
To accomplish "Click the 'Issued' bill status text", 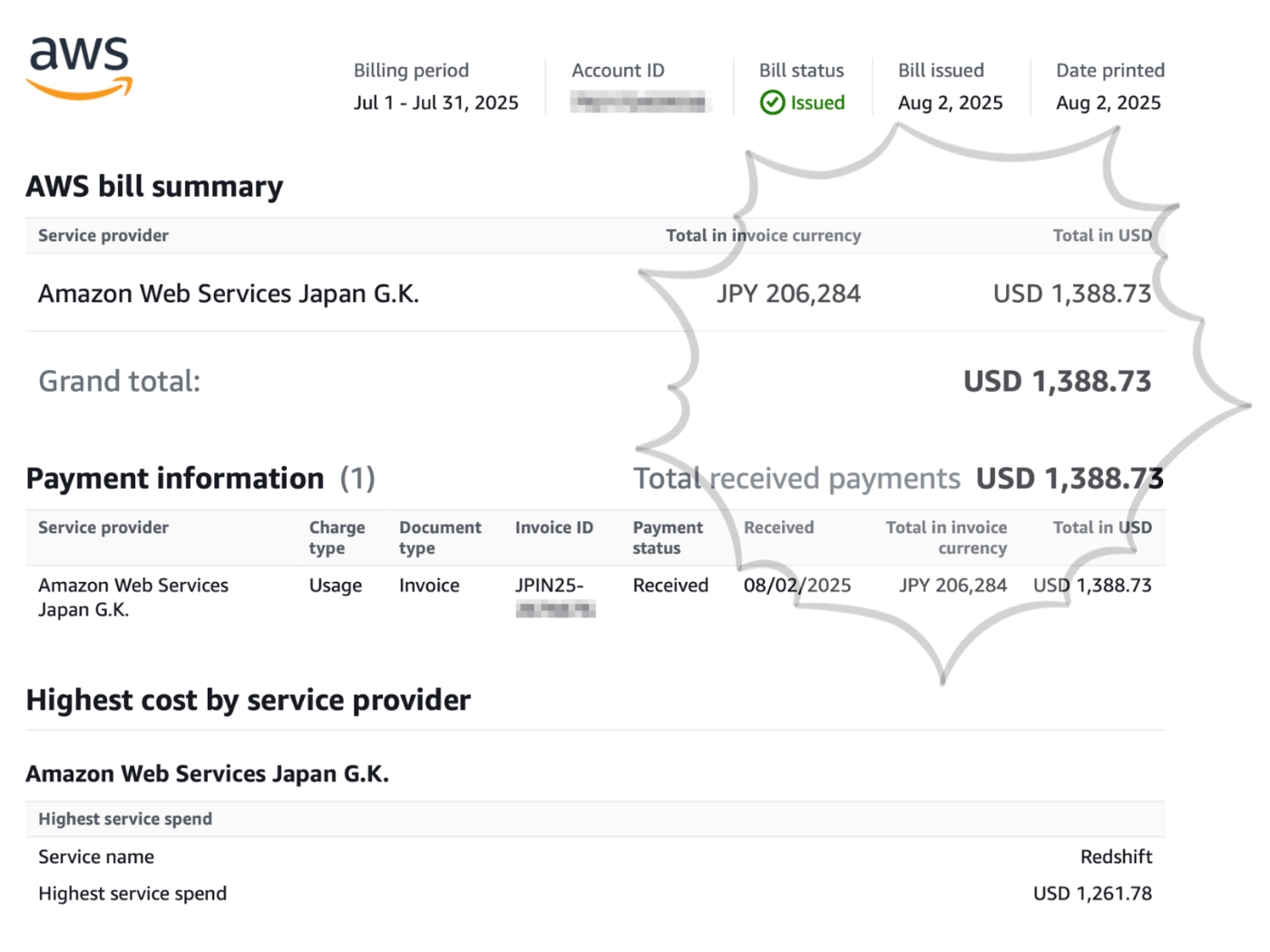I will [817, 102].
